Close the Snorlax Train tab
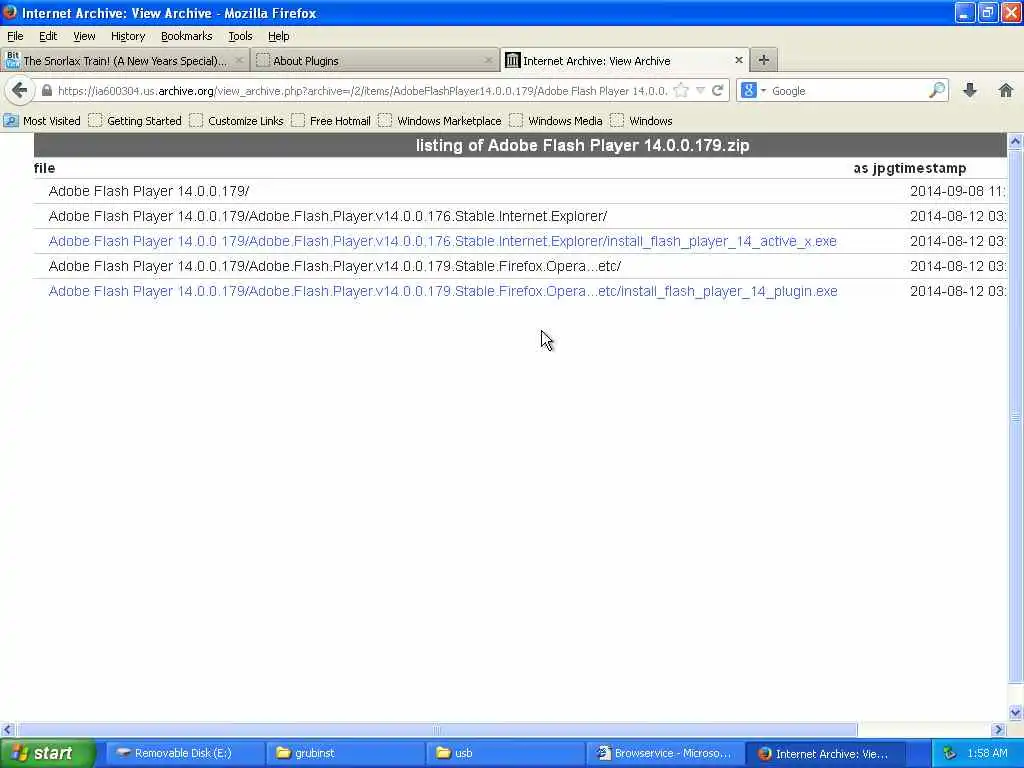 point(239,60)
